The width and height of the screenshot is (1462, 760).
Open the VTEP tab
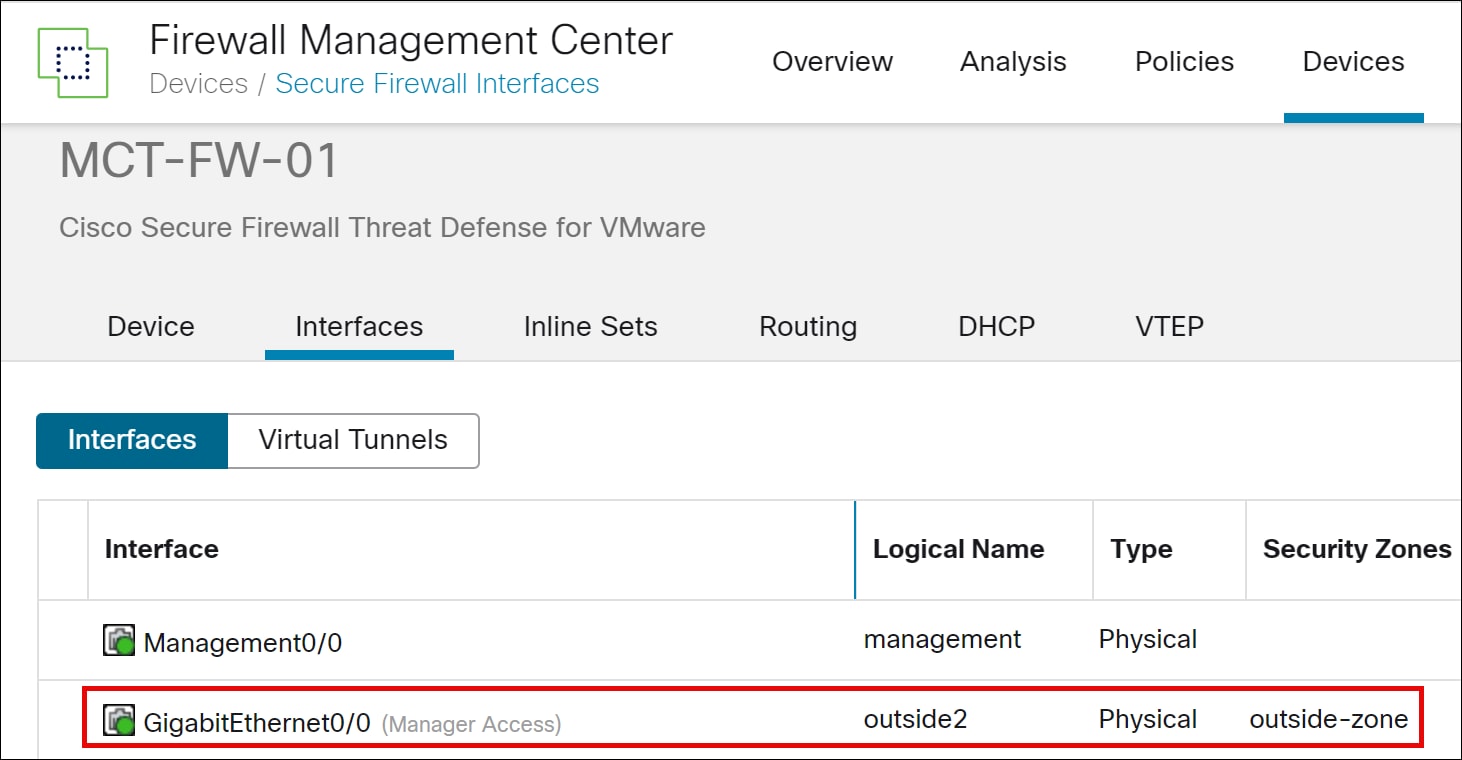point(1169,327)
